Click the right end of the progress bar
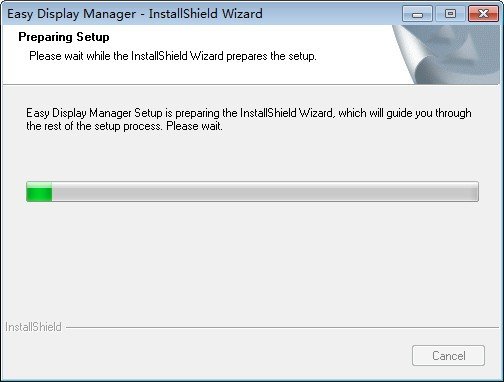 coord(475,192)
